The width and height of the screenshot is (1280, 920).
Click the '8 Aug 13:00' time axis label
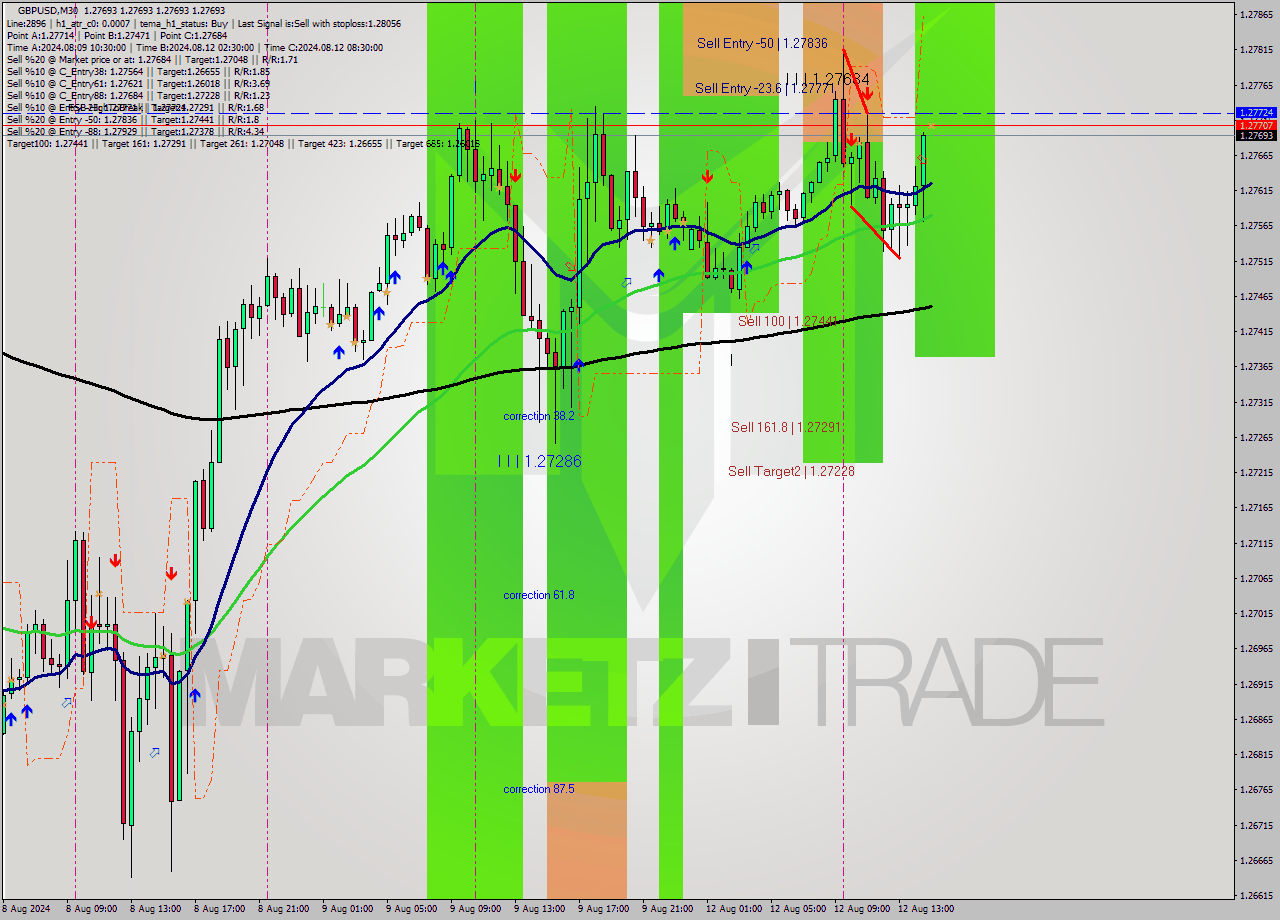point(156,909)
